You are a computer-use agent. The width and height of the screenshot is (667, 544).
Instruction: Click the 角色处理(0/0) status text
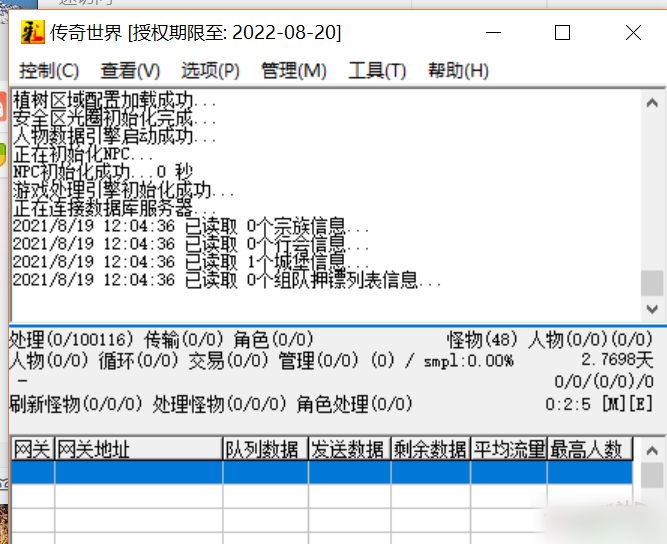355,404
